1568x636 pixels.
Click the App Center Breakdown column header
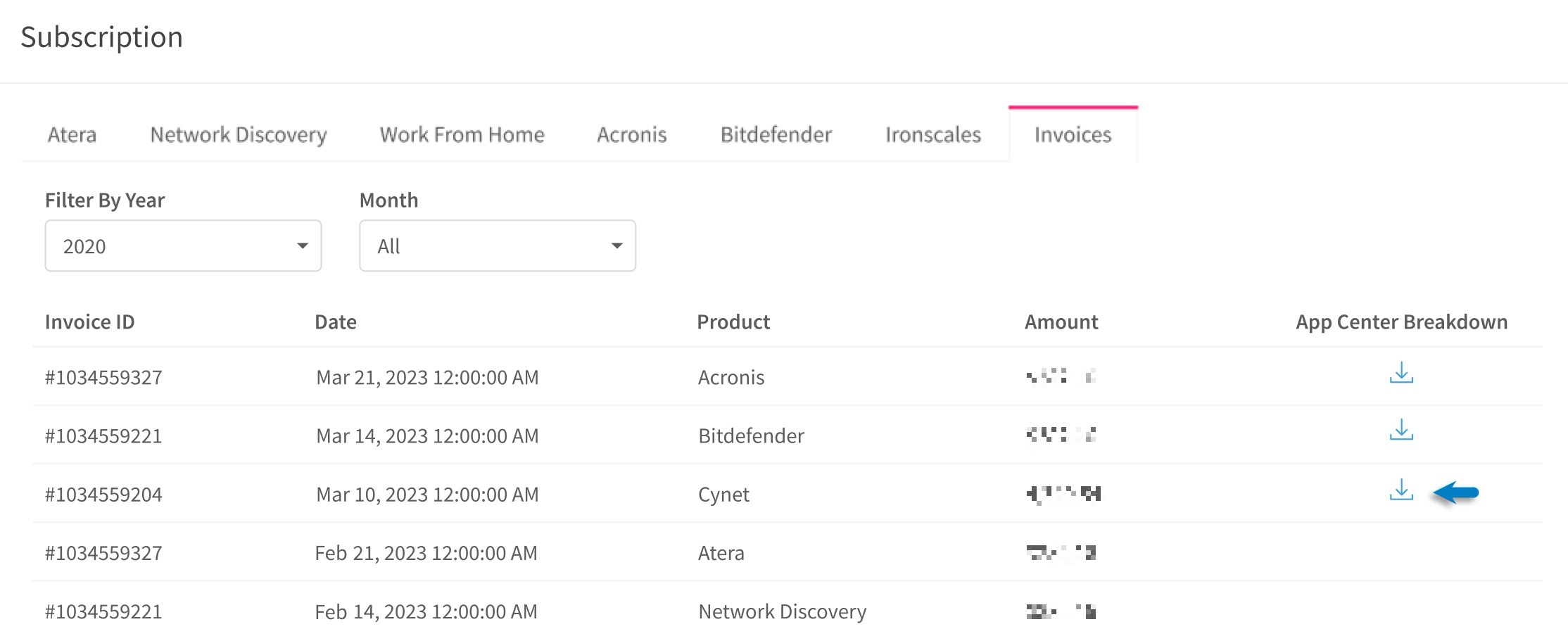pyautogui.click(x=1402, y=322)
